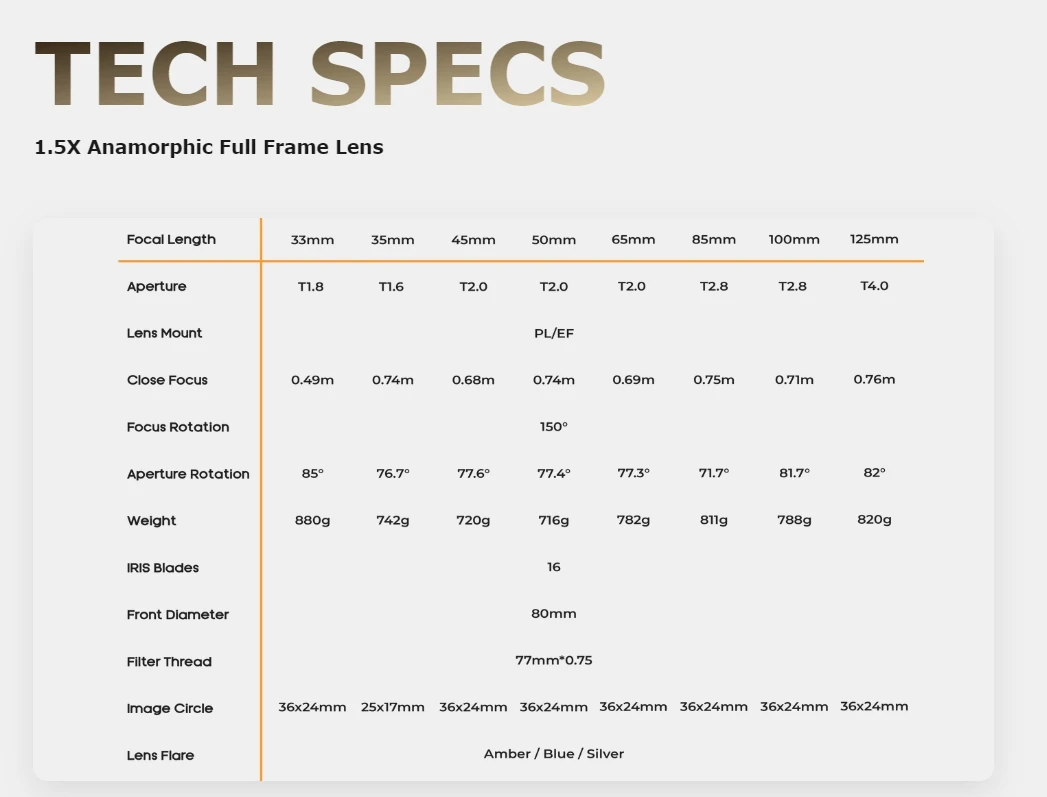Select the 33mm column header
Viewport: 1047px width, 797px height.
click(312, 240)
